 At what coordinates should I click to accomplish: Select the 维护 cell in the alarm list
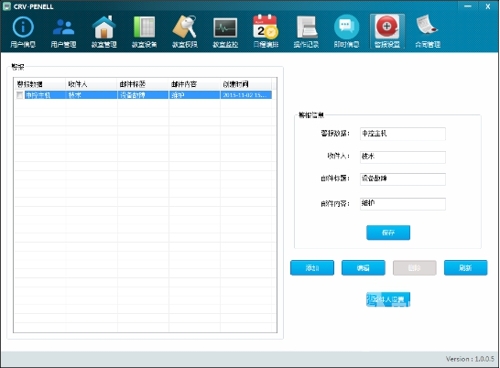(194, 95)
